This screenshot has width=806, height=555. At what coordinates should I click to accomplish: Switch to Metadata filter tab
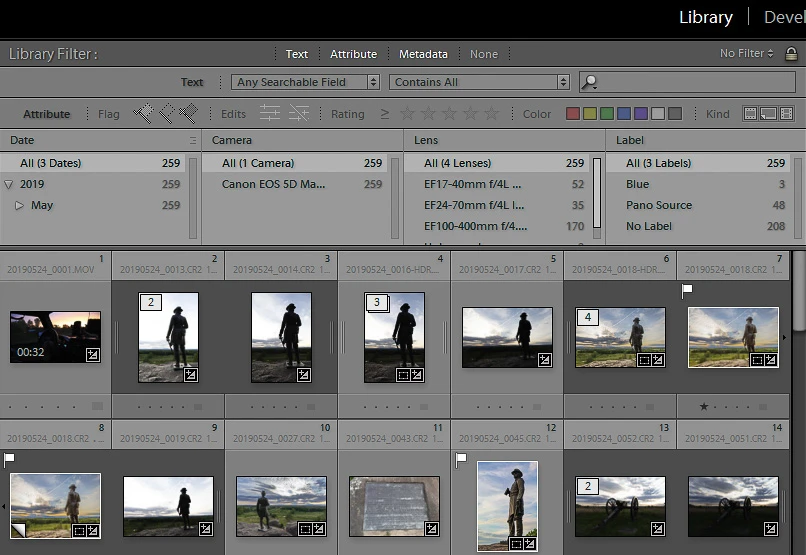(423, 54)
